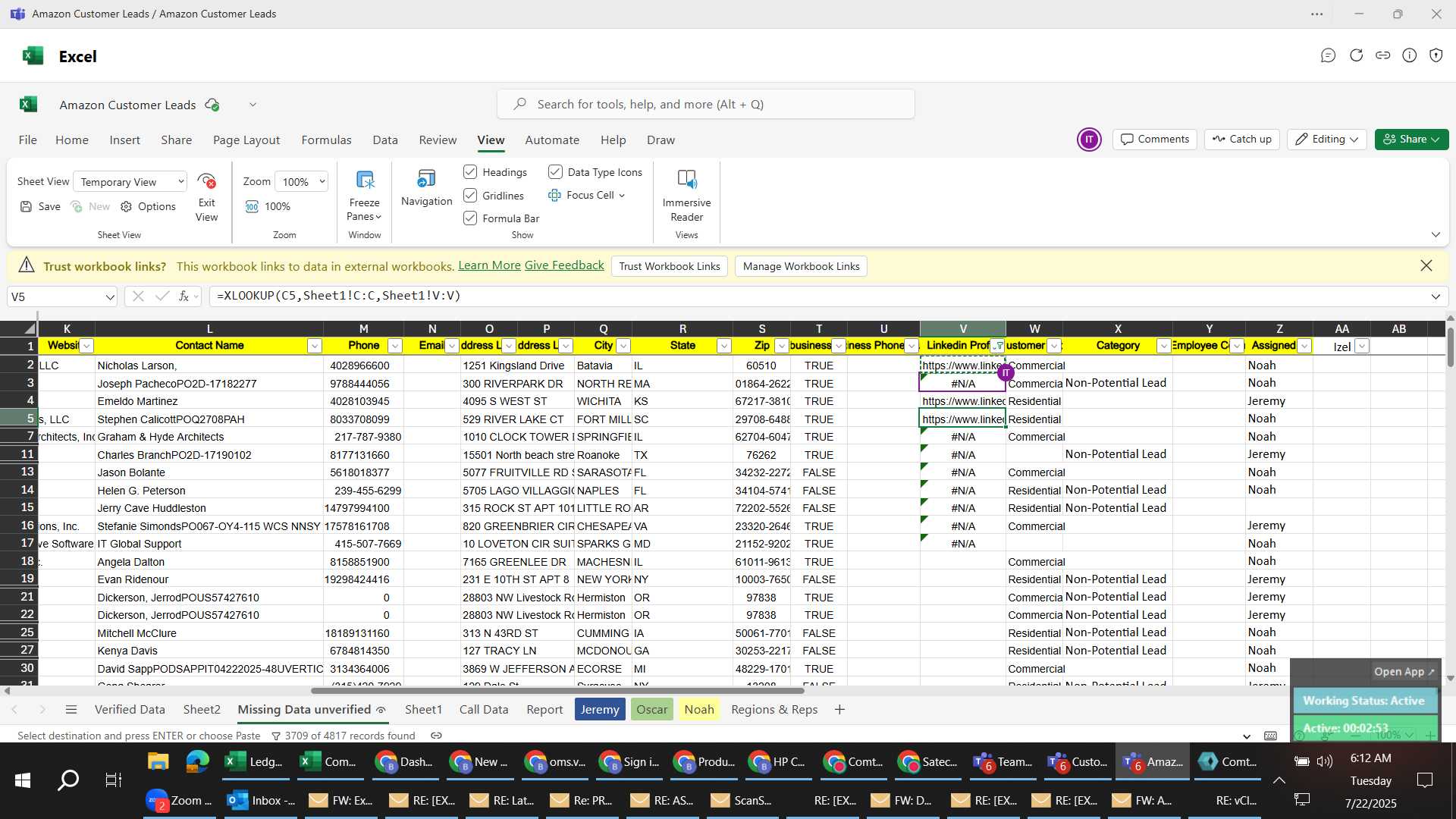Screen dimensions: 1456x819
Task: Open the info icon in header
Action: coord(1410,55)
